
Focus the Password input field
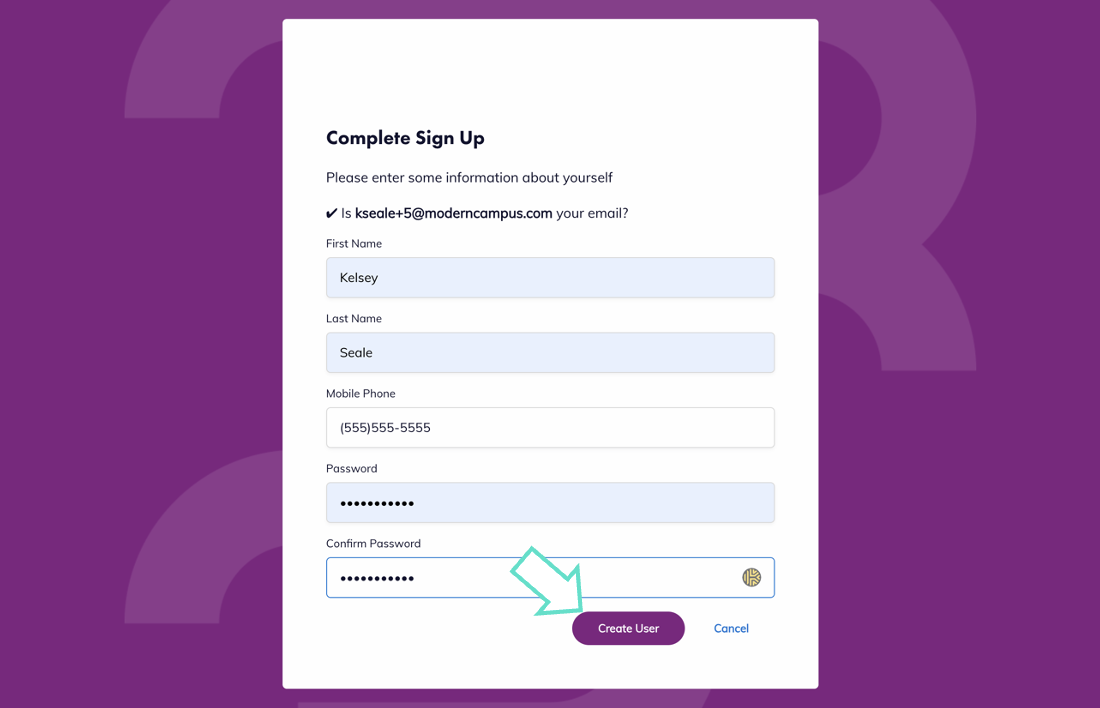pyautogui.click(x=550, y=502)
